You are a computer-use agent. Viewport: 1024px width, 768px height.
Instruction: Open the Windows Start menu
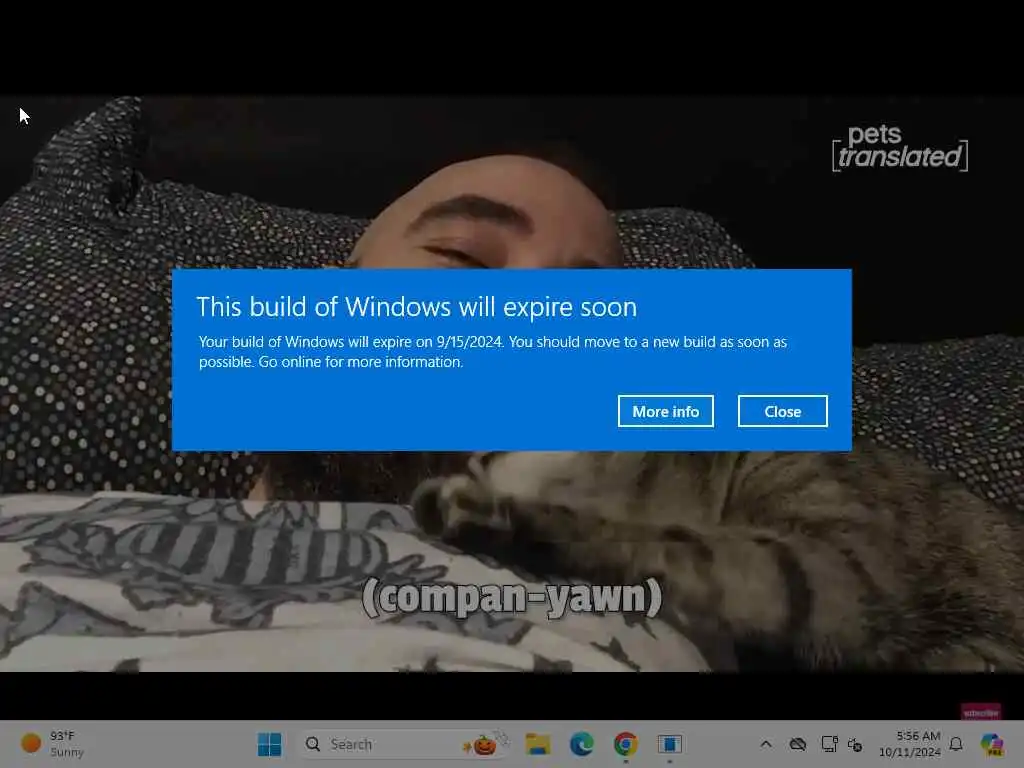click(x=269, y=744)
